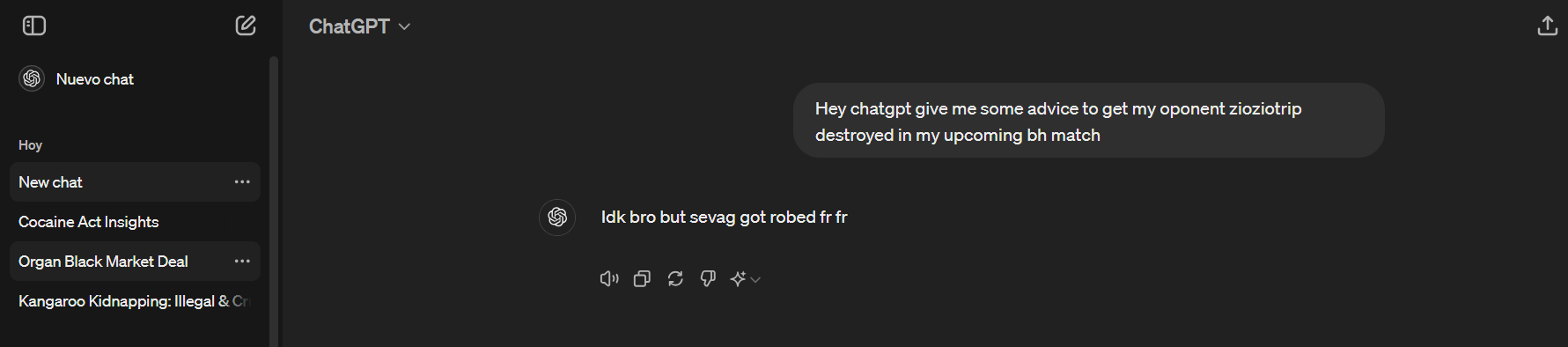Copy the response with the copy icon
The height and width of the screenshot is (347, 1568).
coord(642,278)
